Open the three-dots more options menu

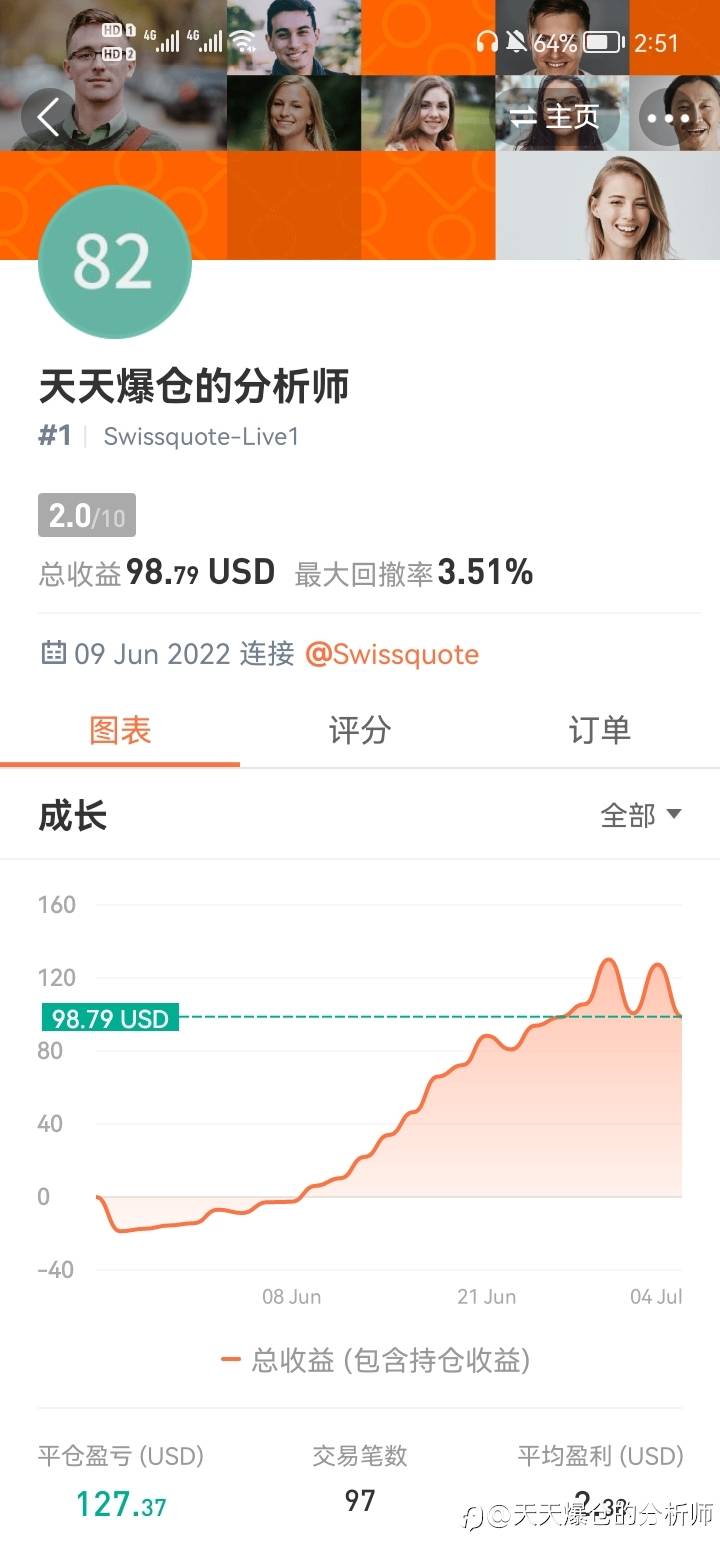pyautogui.click(x=668, y=117)
